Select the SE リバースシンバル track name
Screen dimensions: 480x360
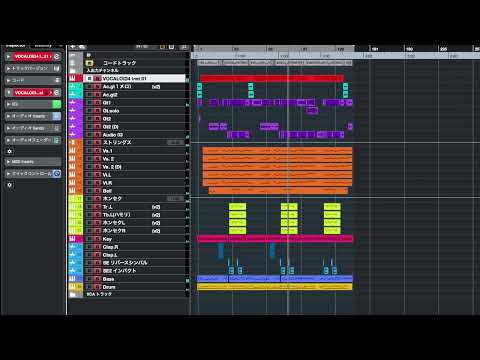[x=125, y=263]
